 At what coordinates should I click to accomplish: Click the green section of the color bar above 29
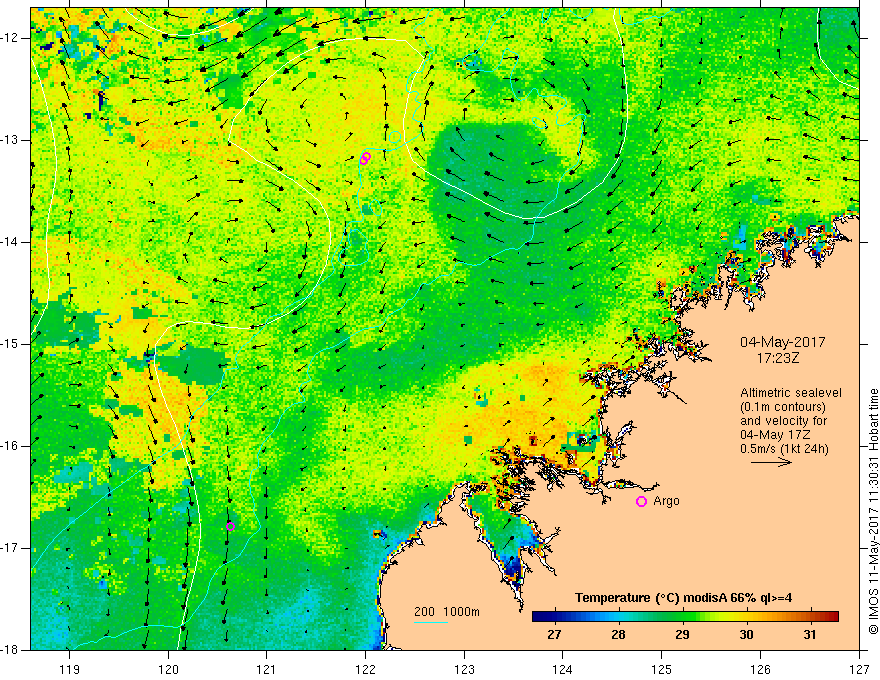point(682,617)
